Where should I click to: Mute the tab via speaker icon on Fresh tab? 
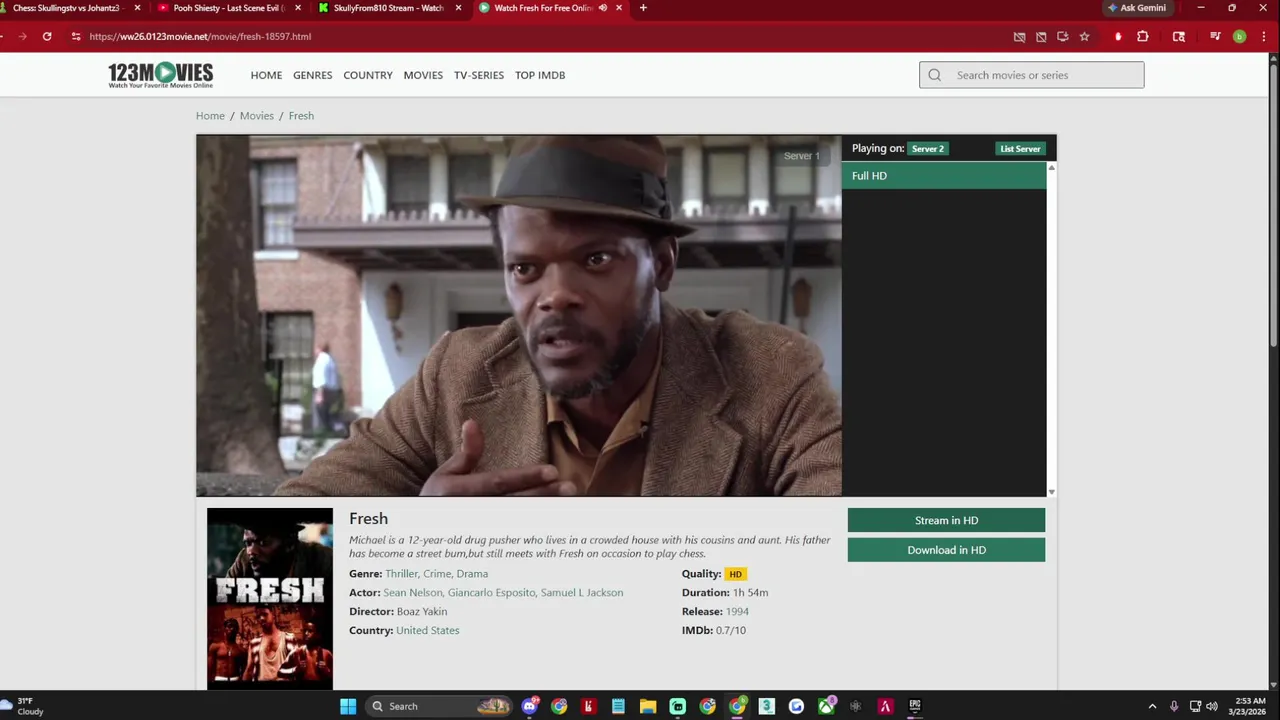(x=602, y=8)
